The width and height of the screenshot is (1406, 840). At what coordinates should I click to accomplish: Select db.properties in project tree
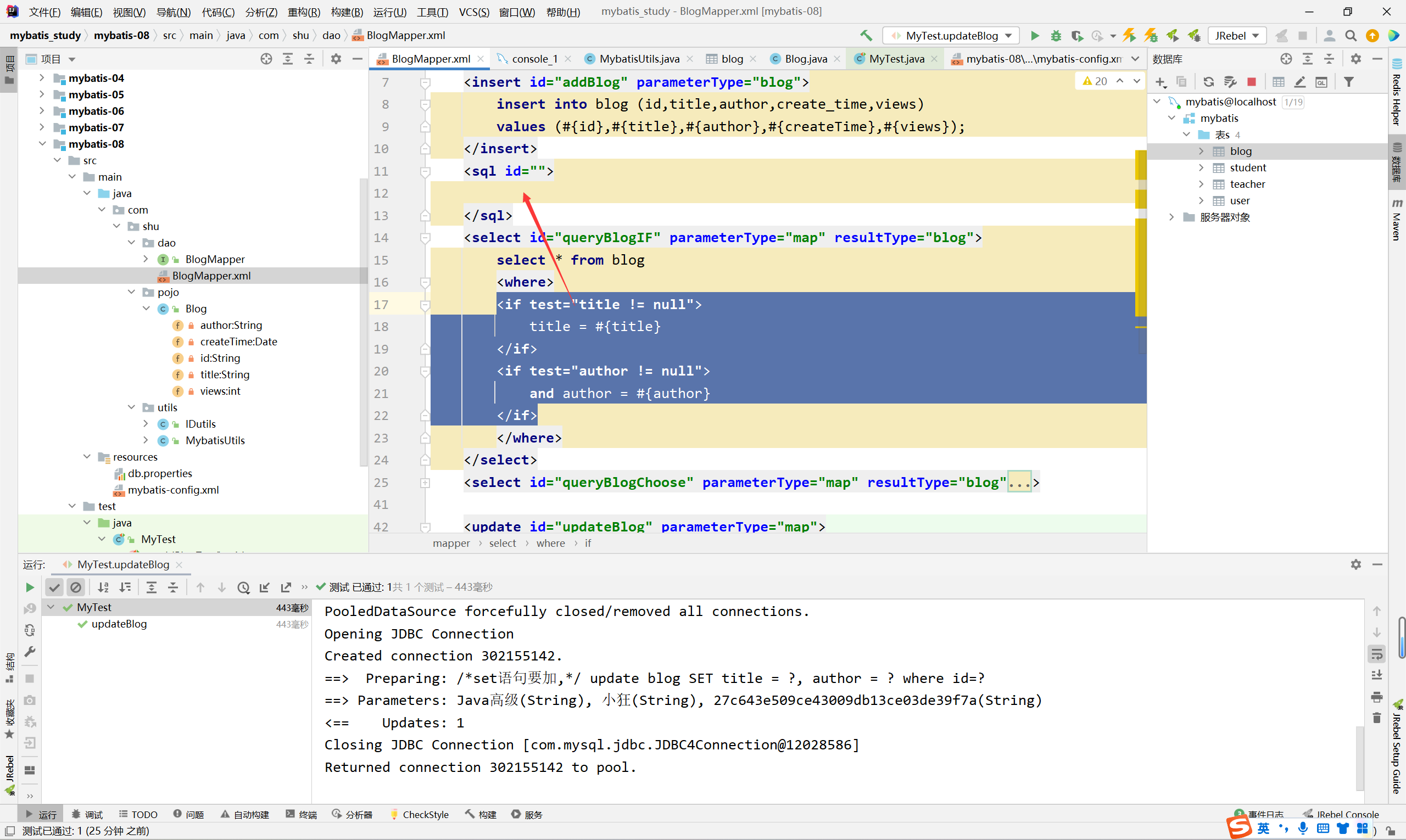160,473
